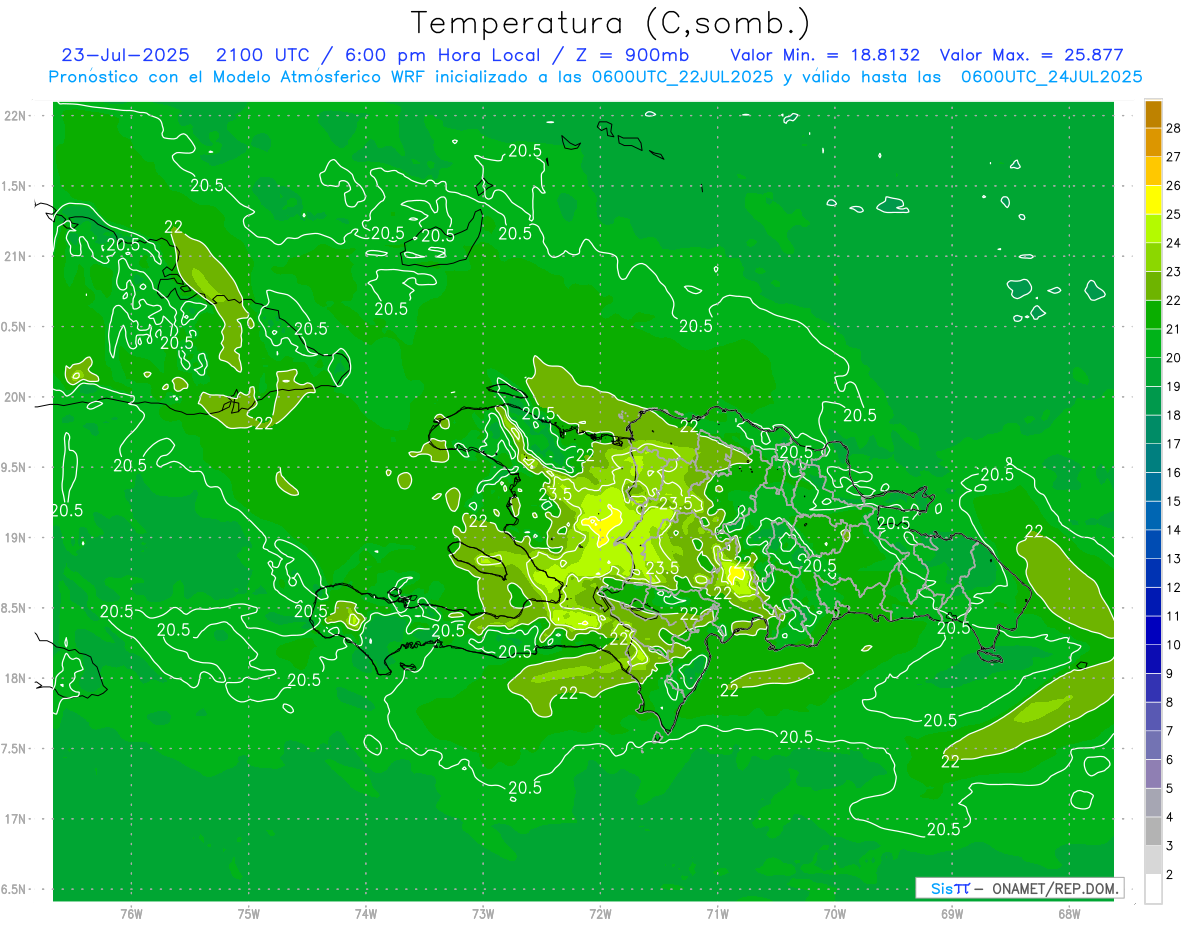The height and width of the screenshot is (927, 1200).
Task: Click the '76W' longitude label
Action: click(x=131, y=913)
